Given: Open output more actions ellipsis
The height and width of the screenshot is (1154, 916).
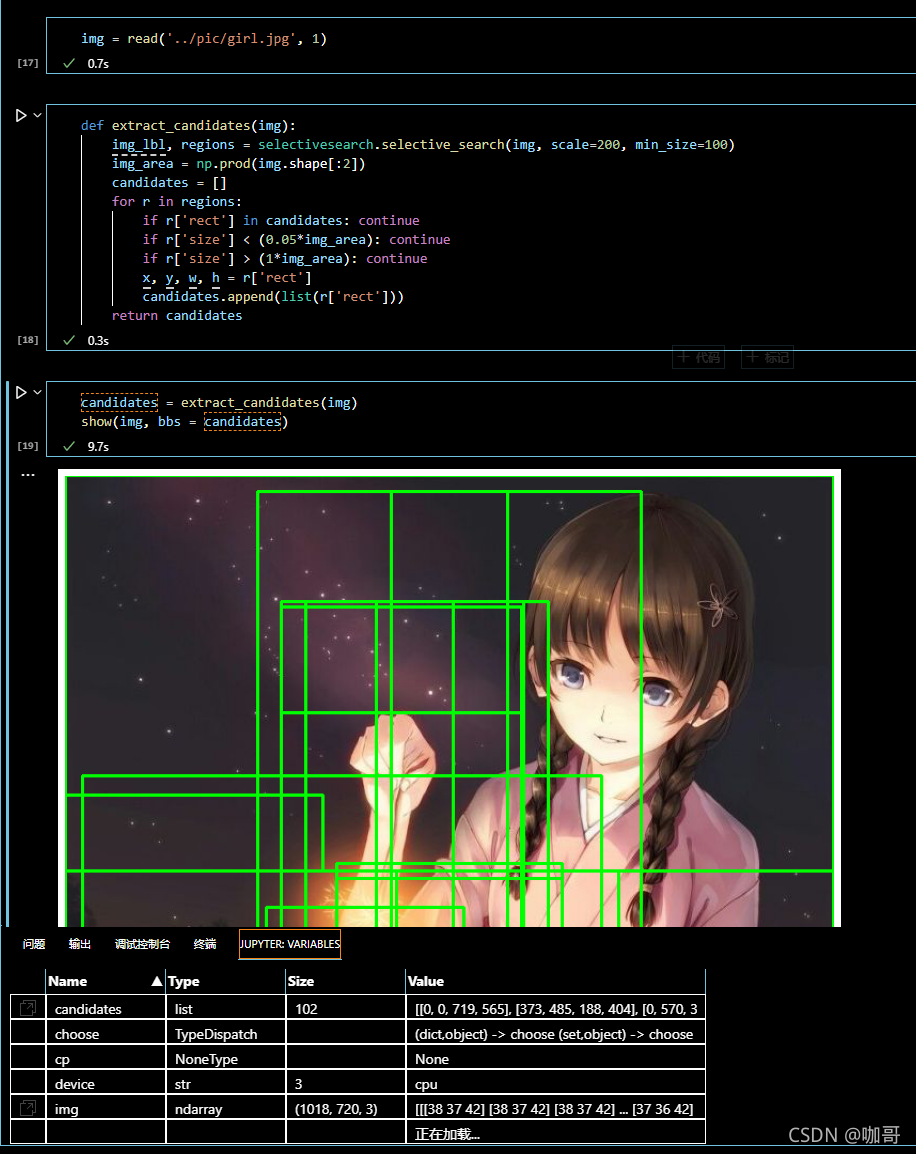Looking at the screenshot, I should (28, 475).
